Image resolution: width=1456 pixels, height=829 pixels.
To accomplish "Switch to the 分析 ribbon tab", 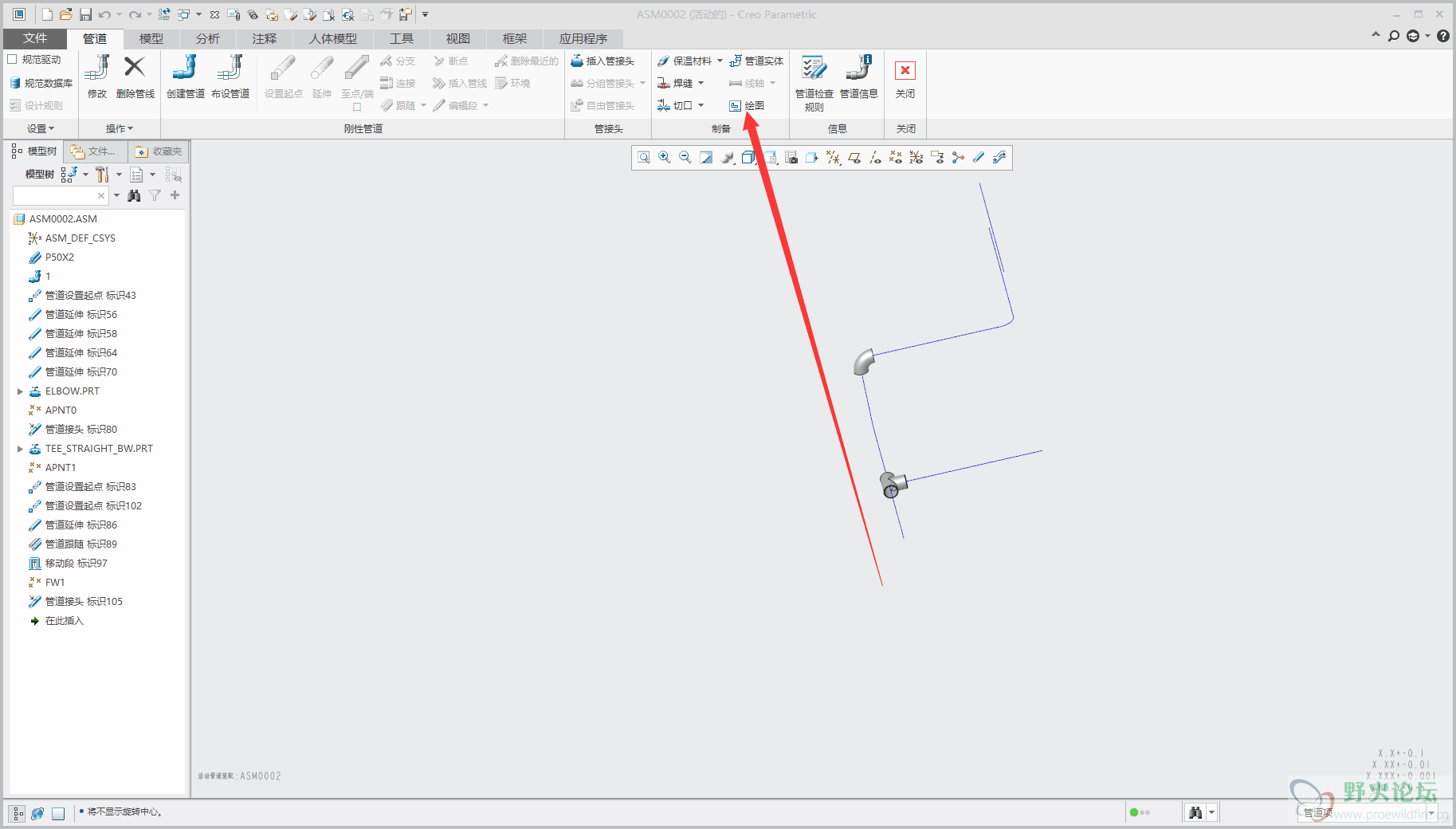I will coord(207,38).
